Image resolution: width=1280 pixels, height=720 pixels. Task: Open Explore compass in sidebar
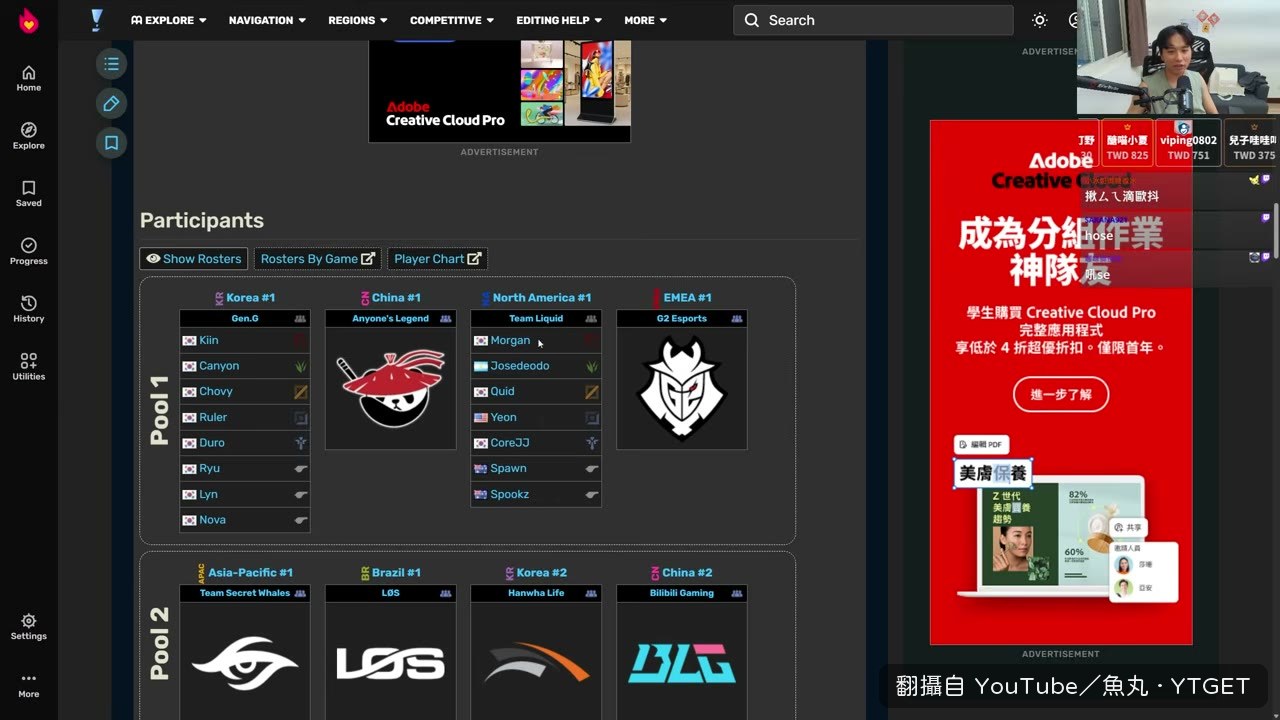[29, 136]
